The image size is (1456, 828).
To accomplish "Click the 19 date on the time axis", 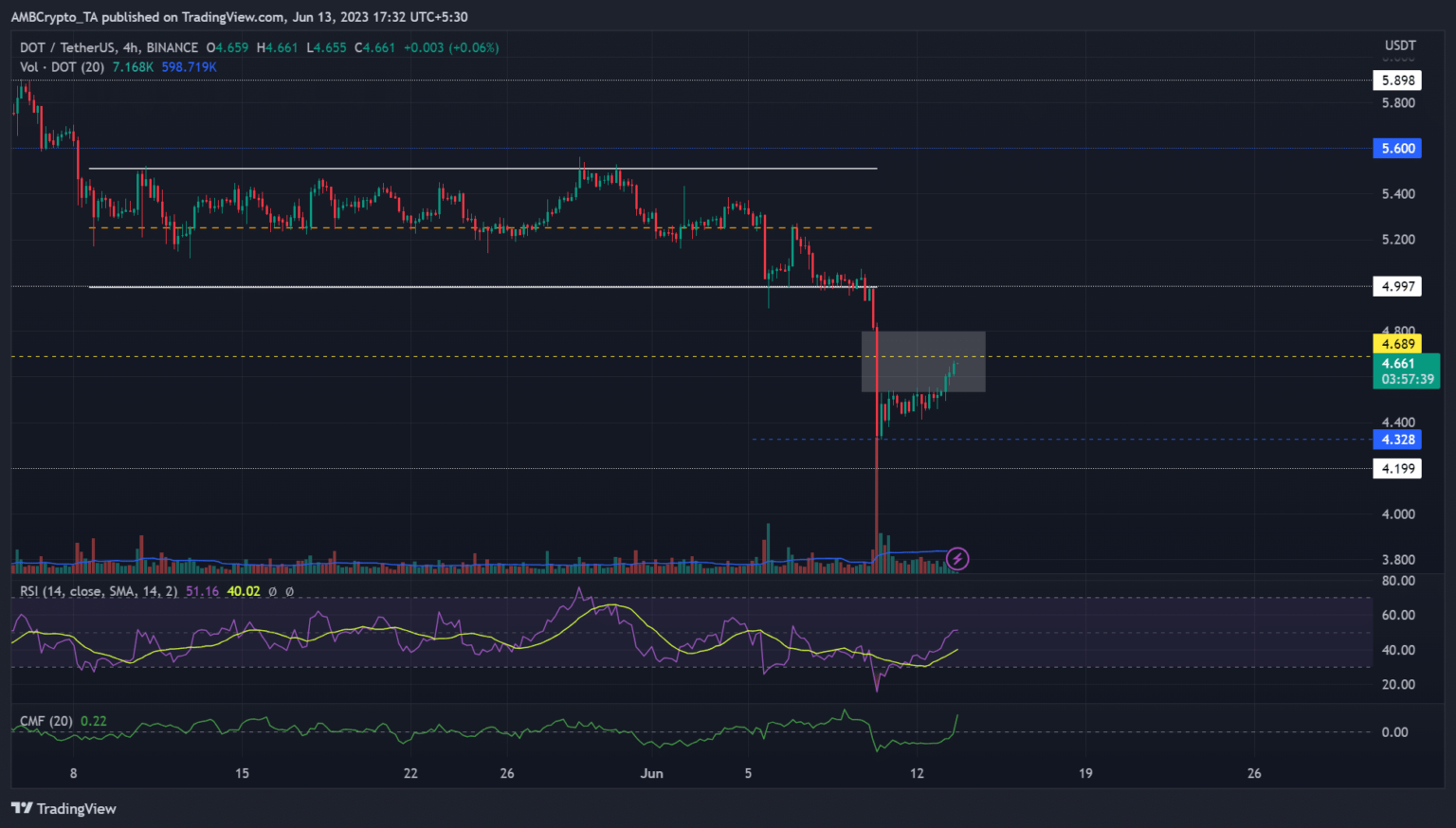I will click(x=1085, y=773).
